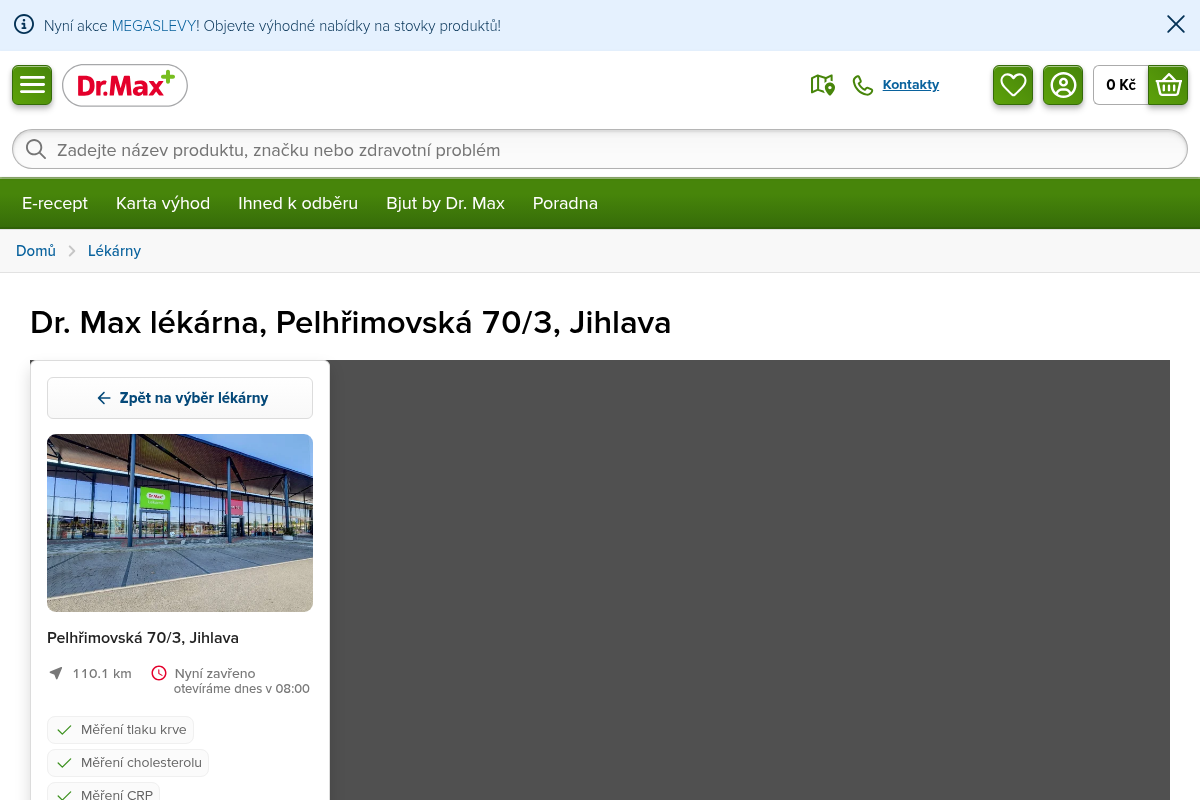Click the 0 Kč cart total

tap(1121, 85)
